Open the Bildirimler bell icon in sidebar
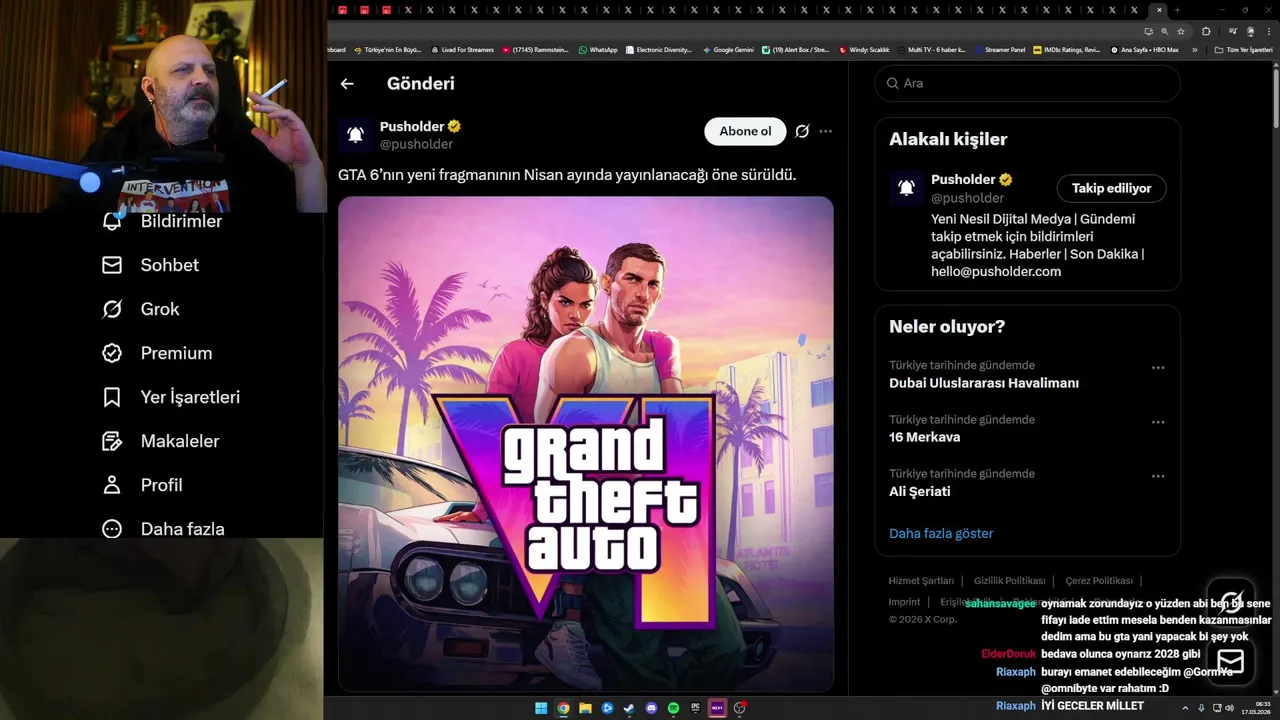This screenshot has height=720, width=1280. pyautogui.click(x=112, y=221)
